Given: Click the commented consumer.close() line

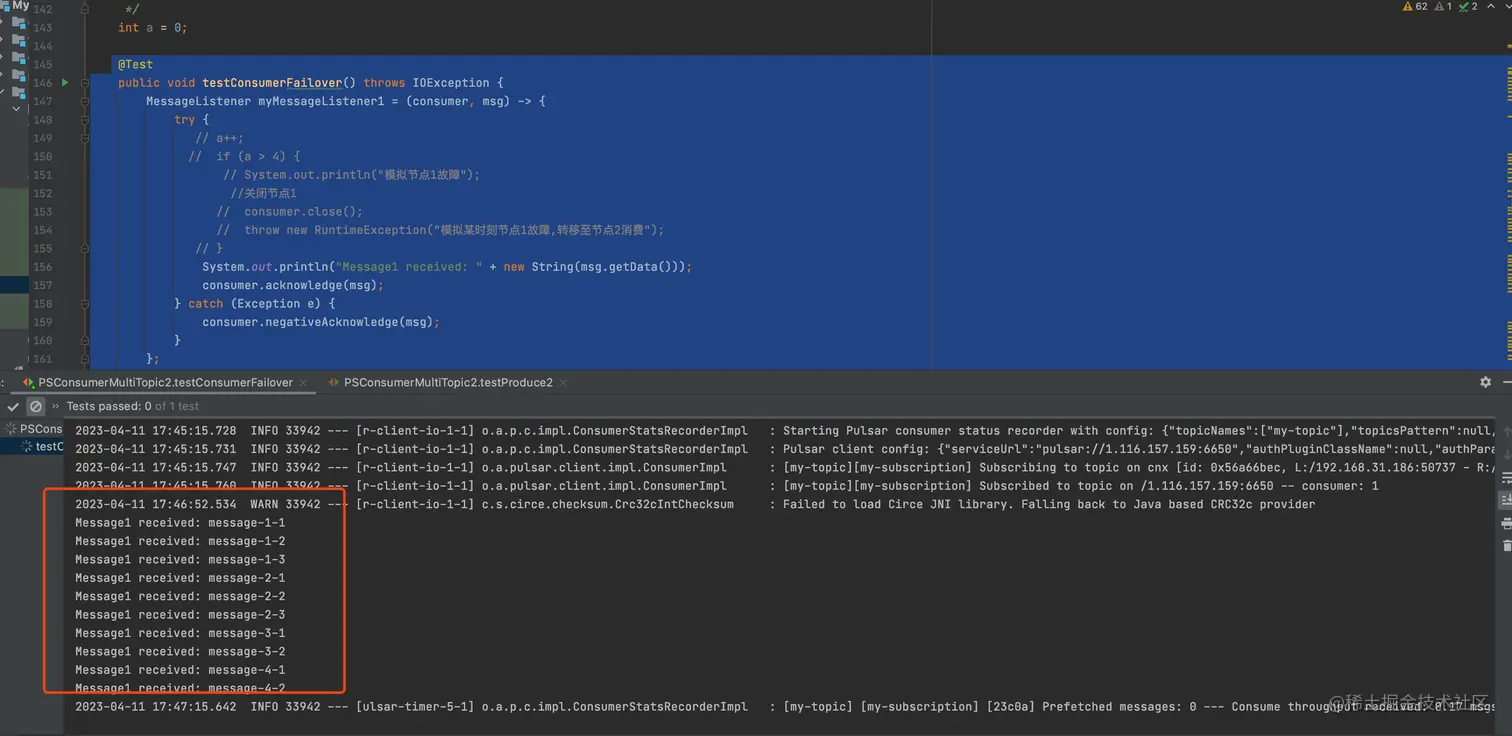Looking at the screenshot, I should (290, 212).
